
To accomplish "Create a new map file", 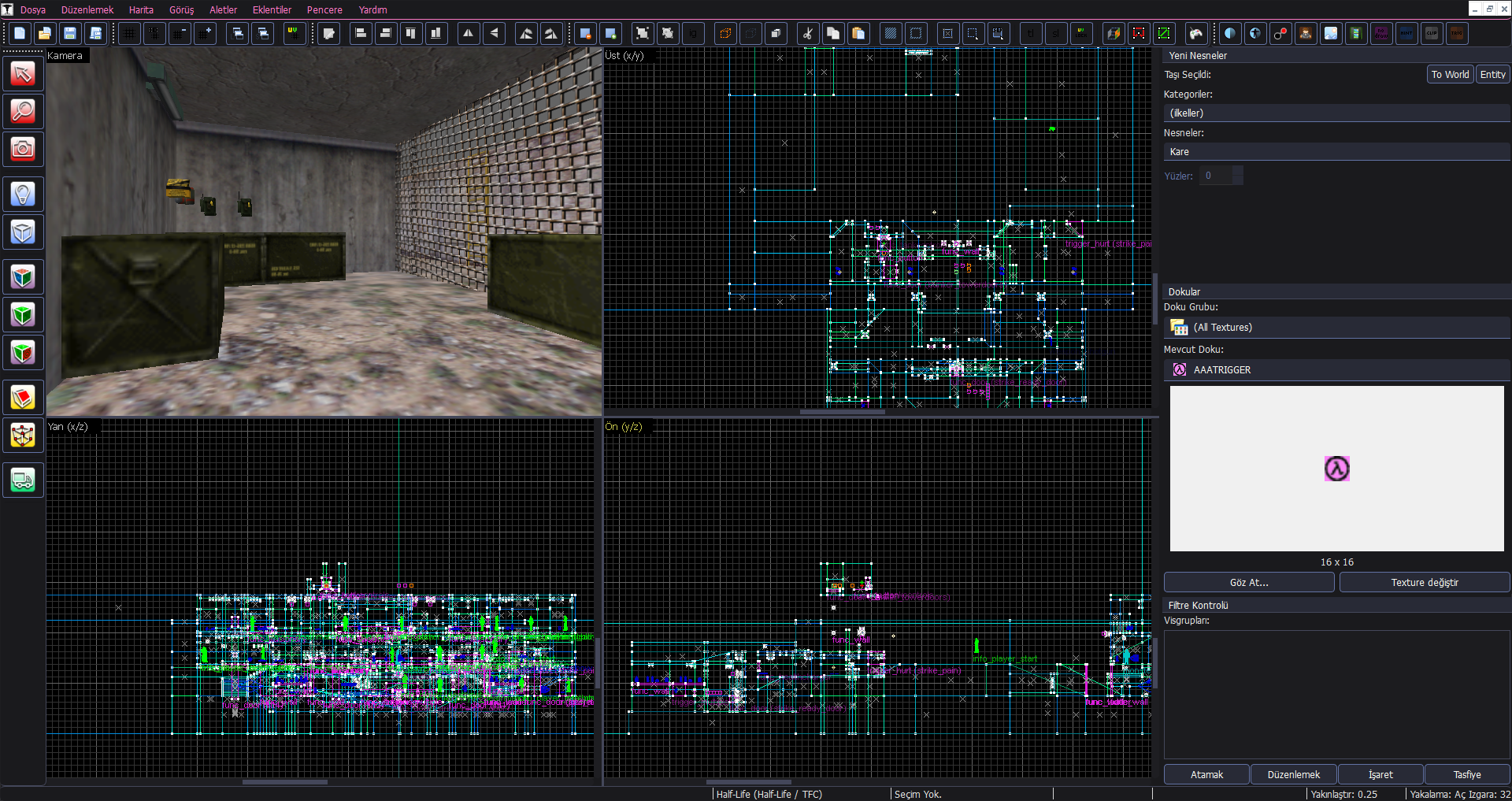I will coord(20,33).
